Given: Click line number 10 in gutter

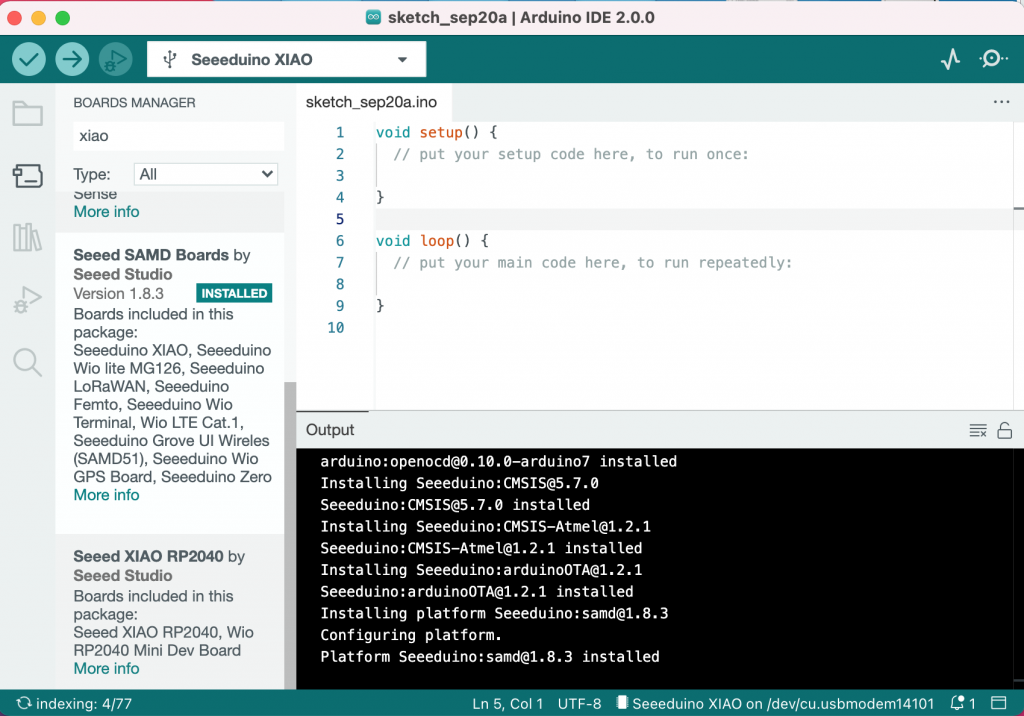Looking at the screenshot, I should click(336, 327).
